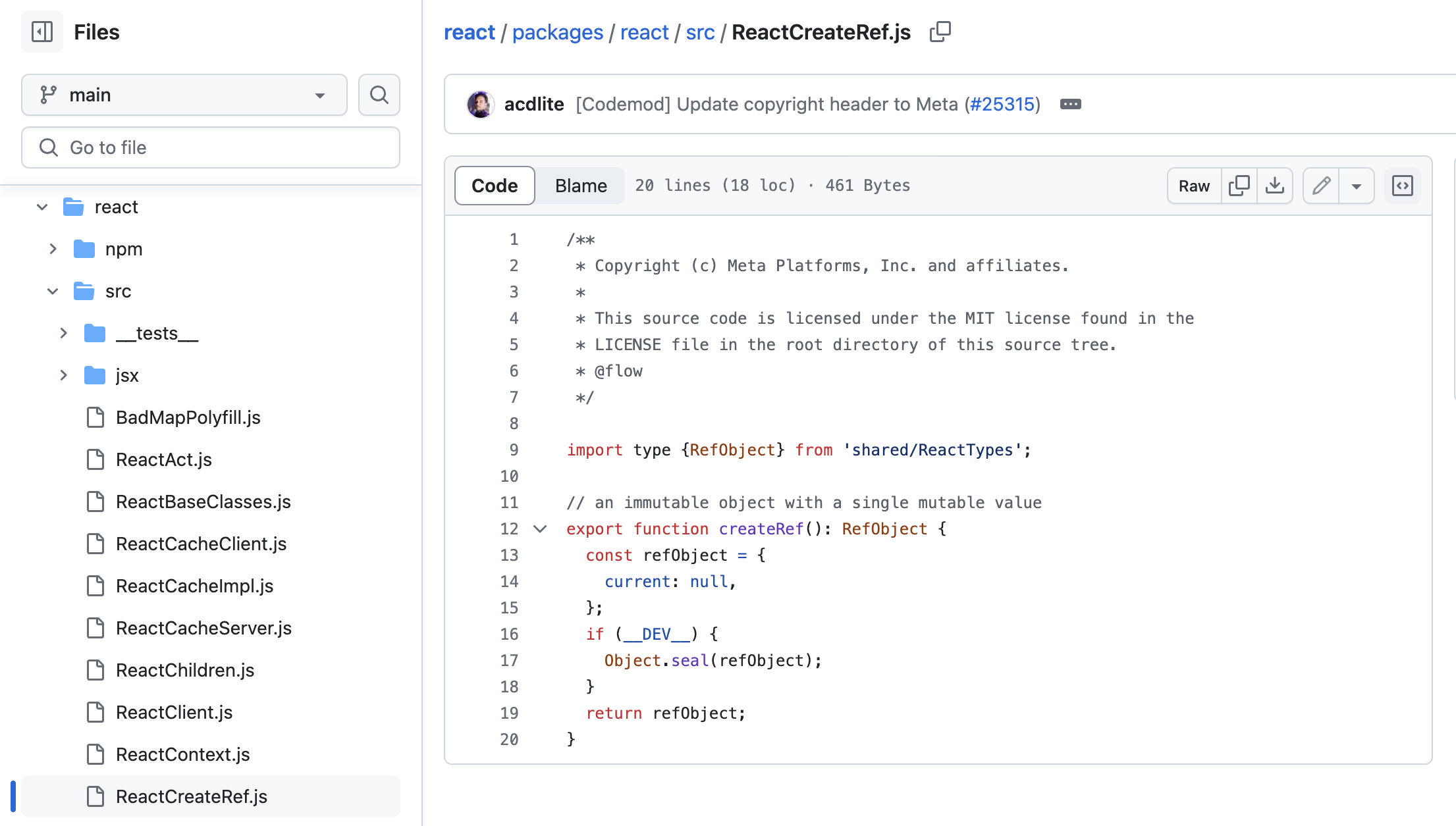This screenshot has width=1456, height=826.
Task: Expand commit message ellipsis icon
Action: tap(1070, 104)
